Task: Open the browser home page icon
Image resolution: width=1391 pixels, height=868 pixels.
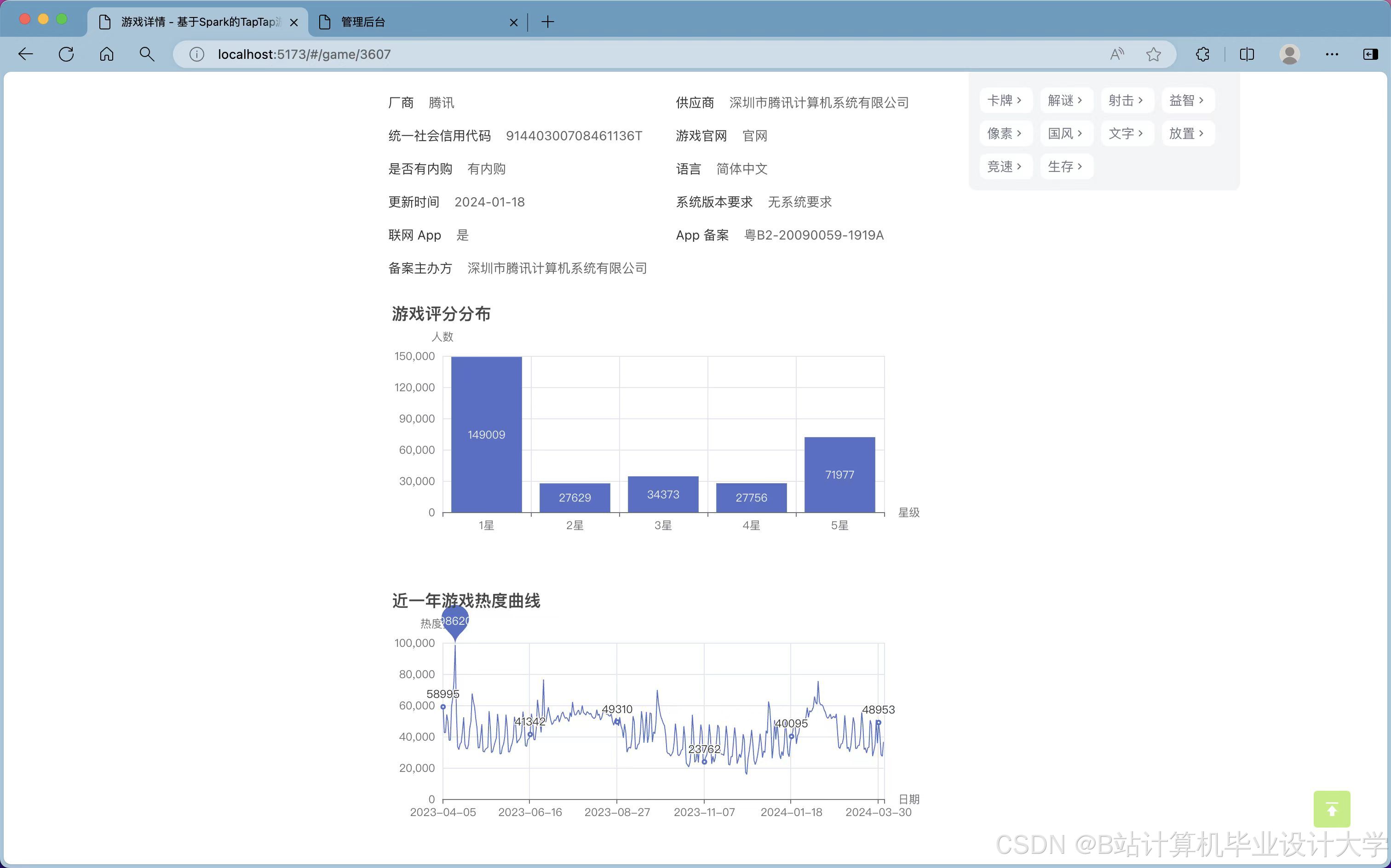Action: [106, 54]
